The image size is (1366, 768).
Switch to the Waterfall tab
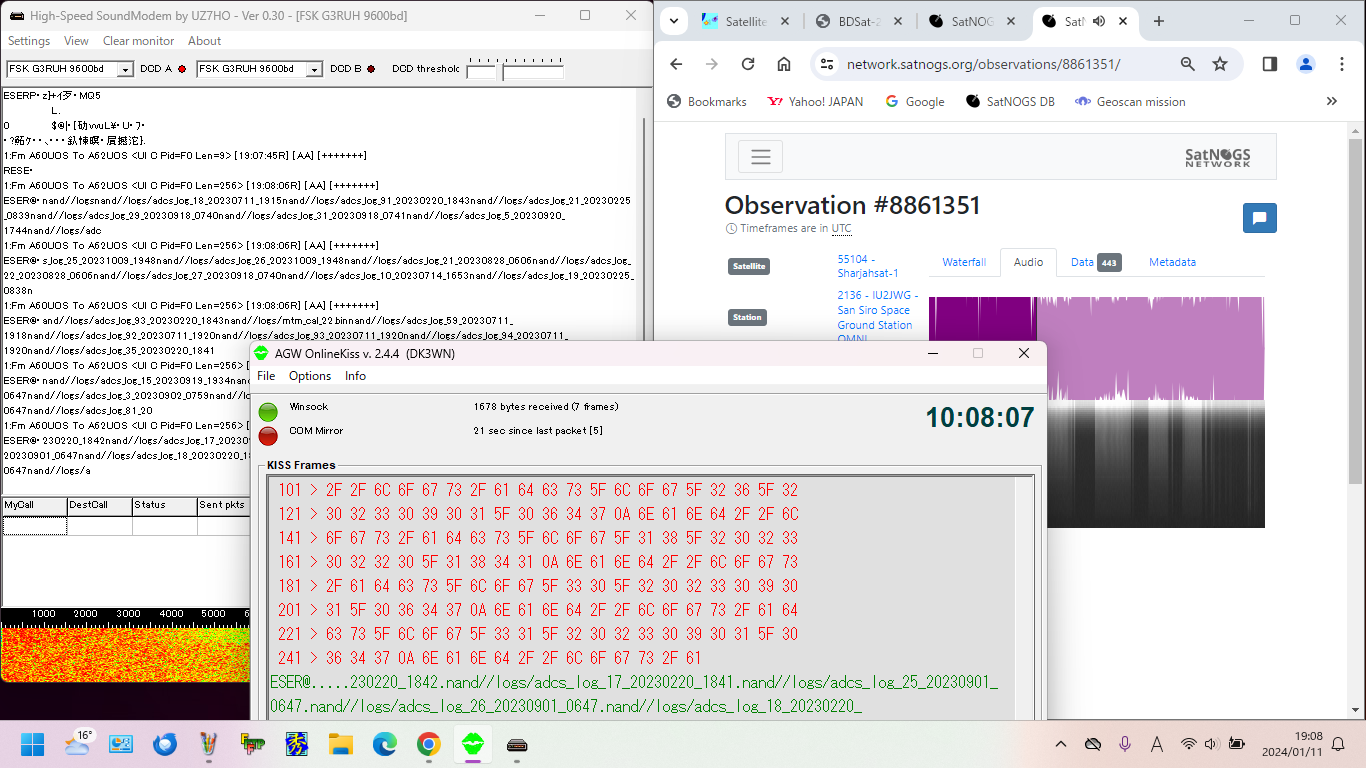pos(963,262)
